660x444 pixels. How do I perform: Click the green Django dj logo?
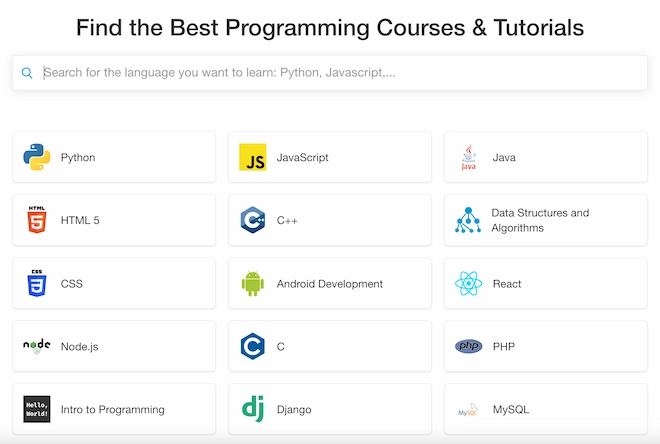click(253, 409)
